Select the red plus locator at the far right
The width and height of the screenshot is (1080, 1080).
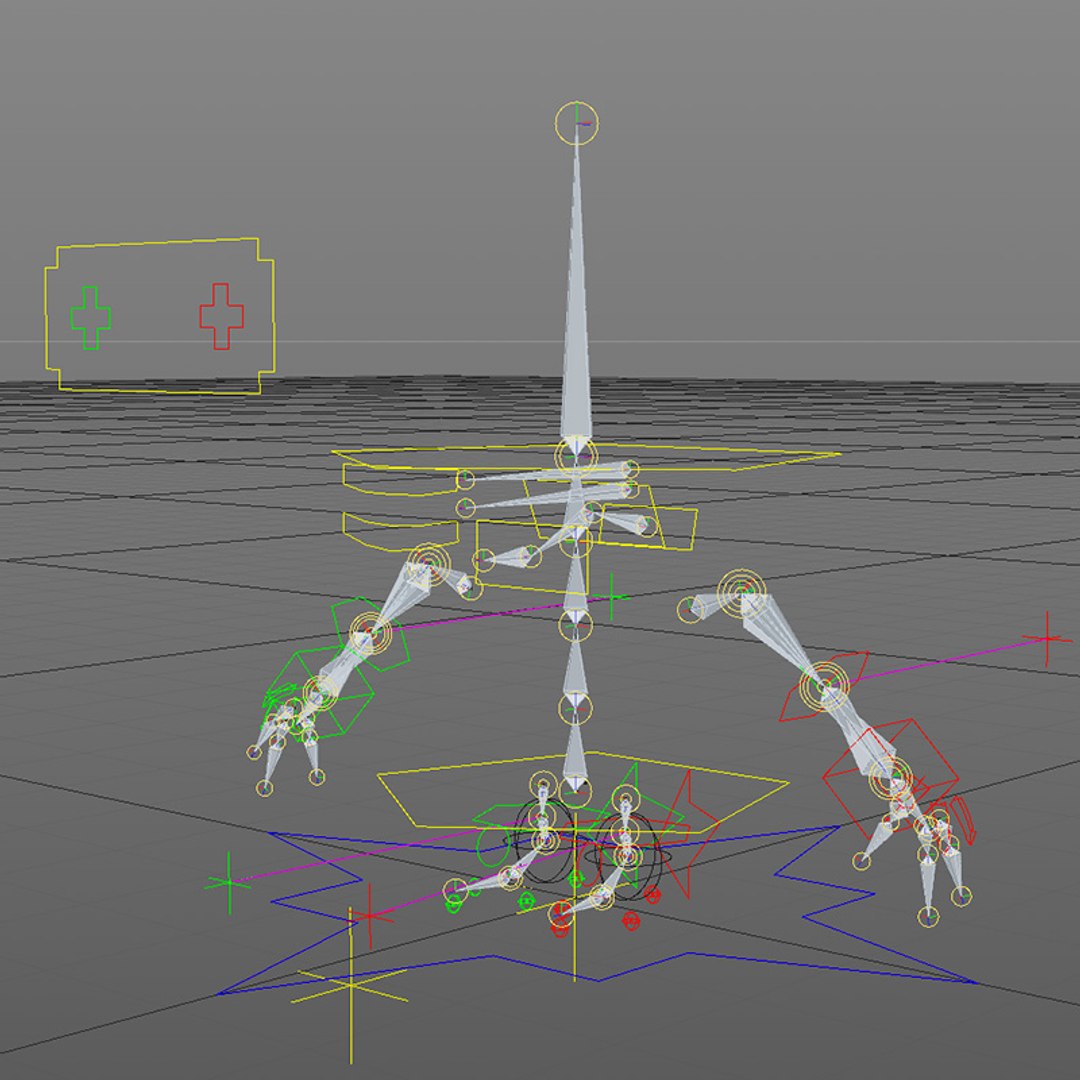[x=1047, y=638]
